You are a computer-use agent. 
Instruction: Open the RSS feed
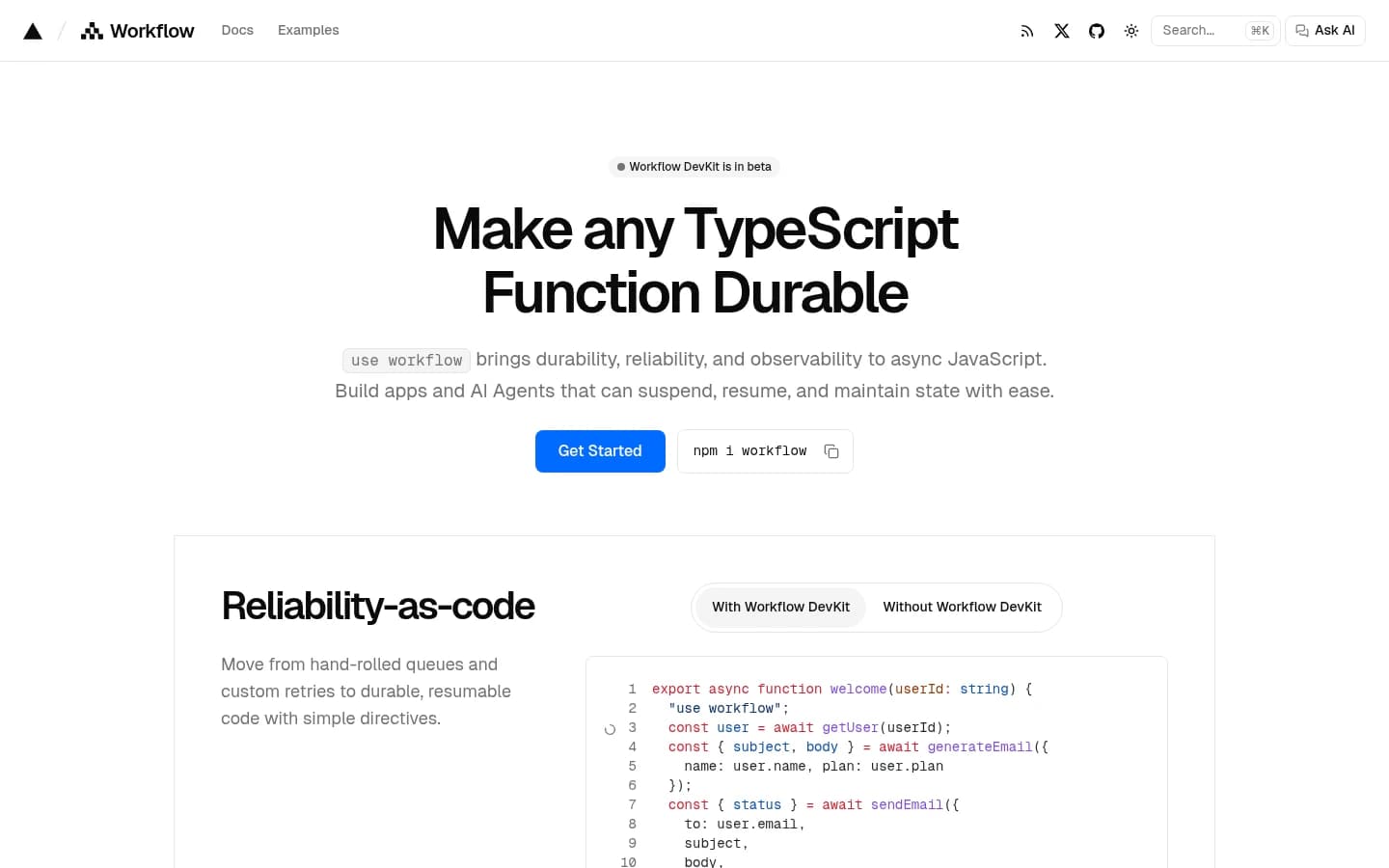(x=1027, y=30)
